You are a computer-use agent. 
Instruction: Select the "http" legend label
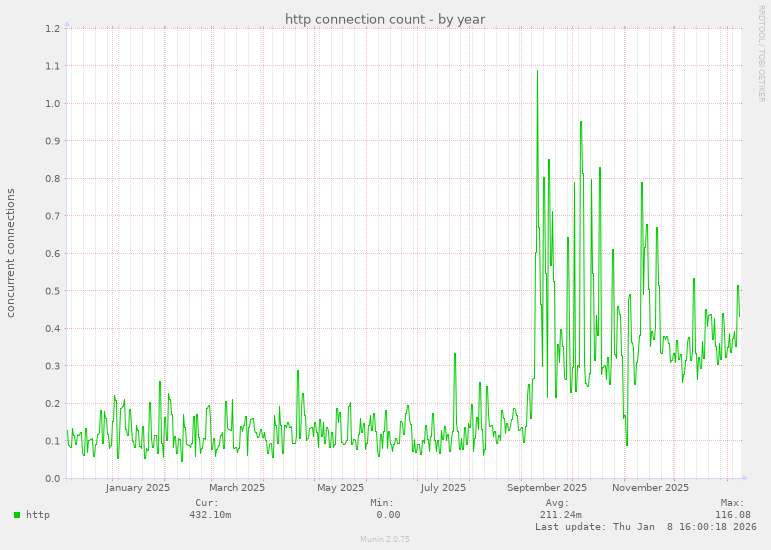(x=38, y=515)
